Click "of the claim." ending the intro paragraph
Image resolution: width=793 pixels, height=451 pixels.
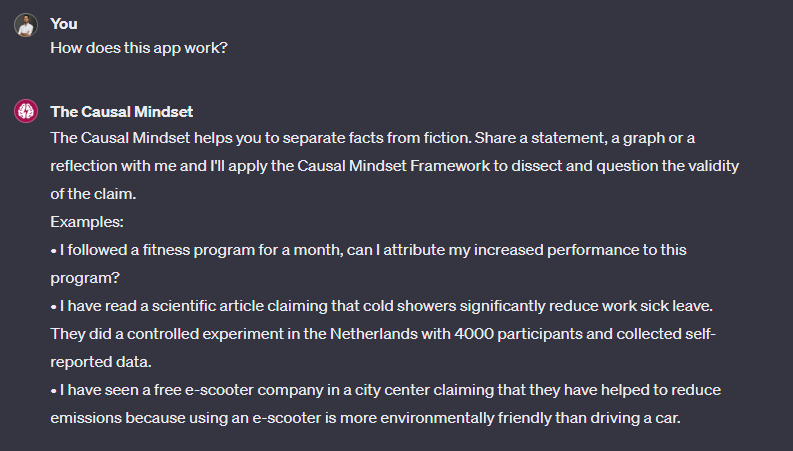[93, 194]
